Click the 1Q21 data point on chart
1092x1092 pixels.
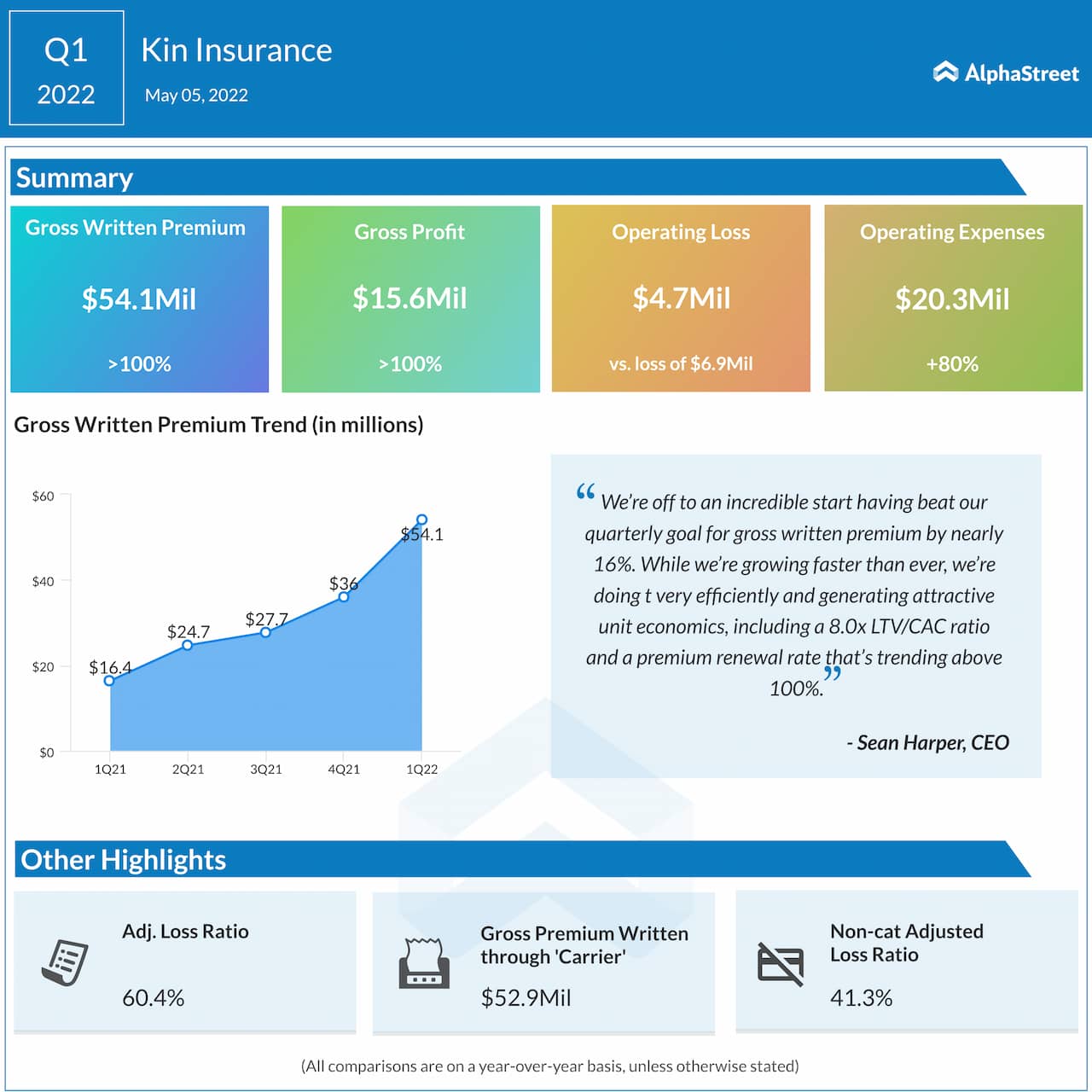coord(109,681)
